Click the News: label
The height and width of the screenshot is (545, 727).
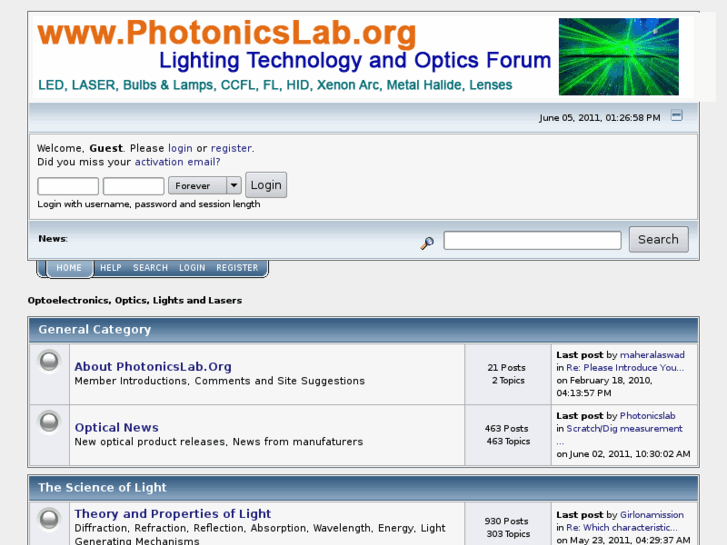pyautogui.click(x=53, y=238)
